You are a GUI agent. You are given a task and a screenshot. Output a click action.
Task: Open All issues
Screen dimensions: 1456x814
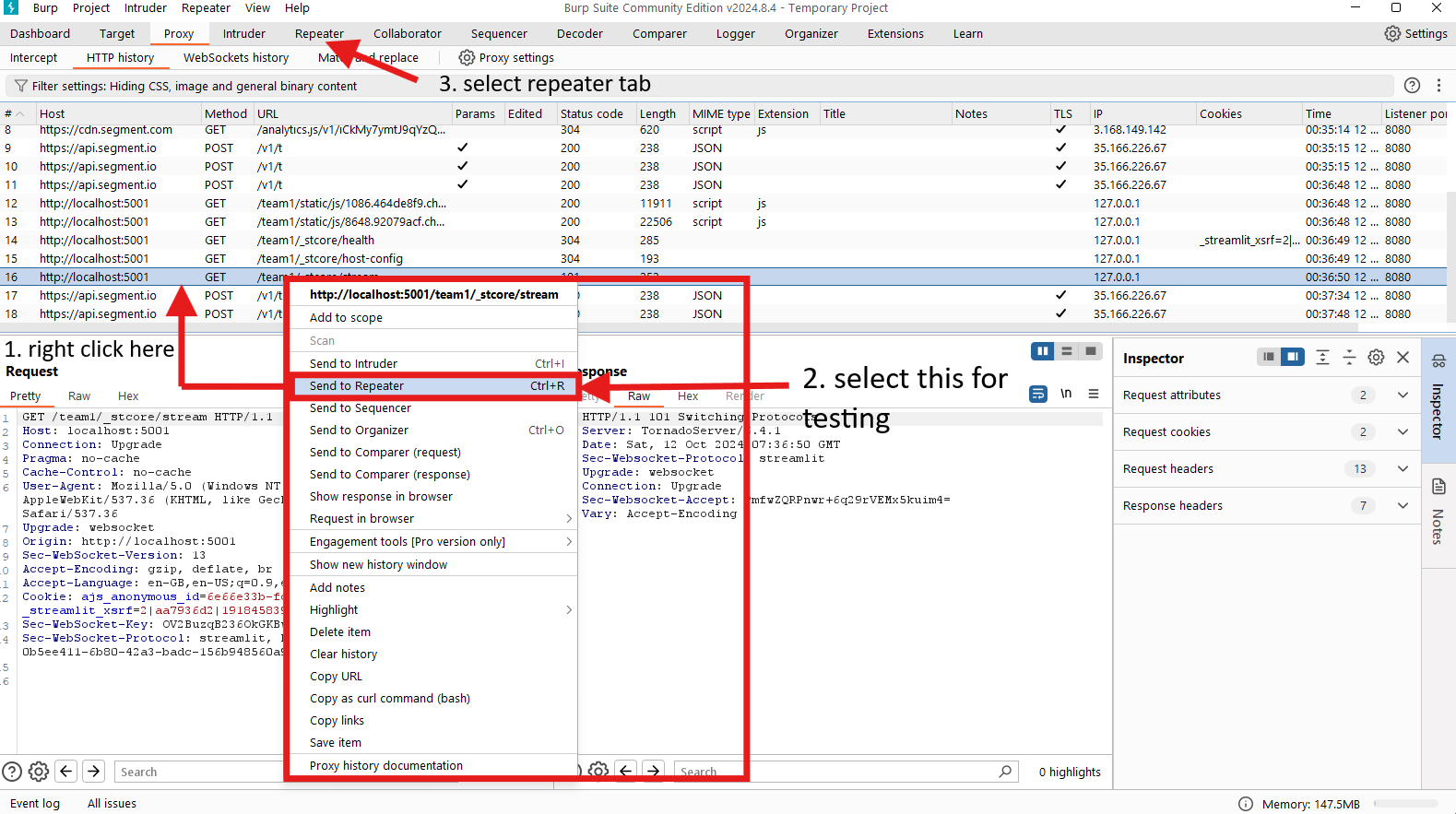pyautogui.click(x=112, y=803)
